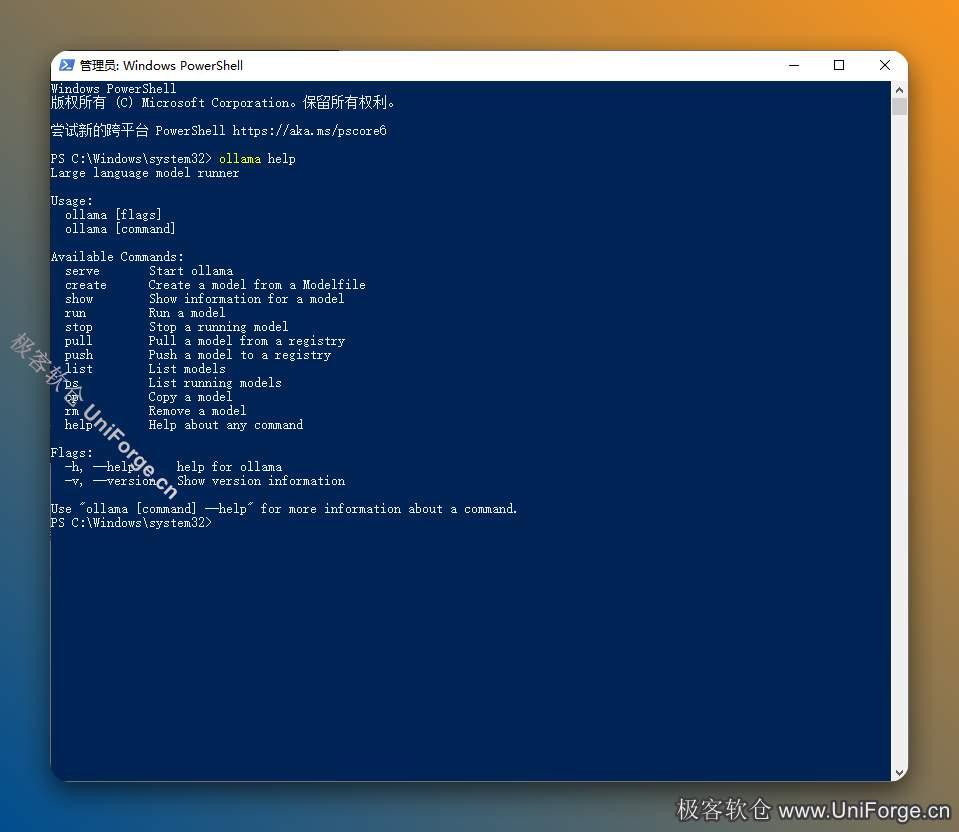Viewport: 959px width, 832px height.
Task: Click 'Show information for a model' text
Action: point(246,299)
